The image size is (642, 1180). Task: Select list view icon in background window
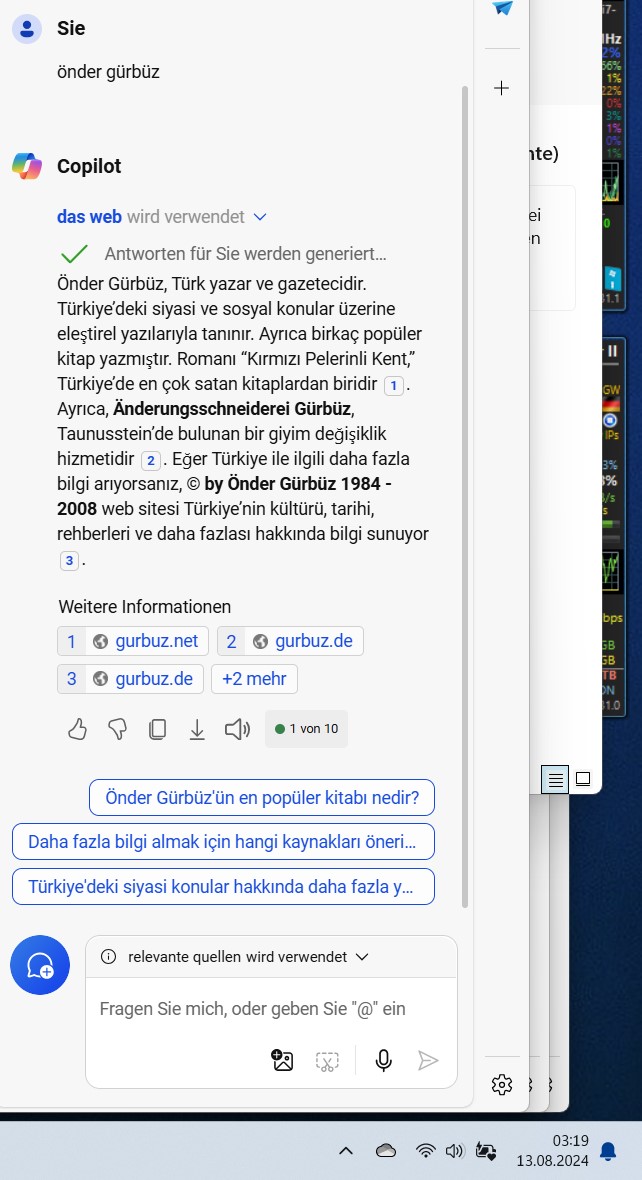555,780
